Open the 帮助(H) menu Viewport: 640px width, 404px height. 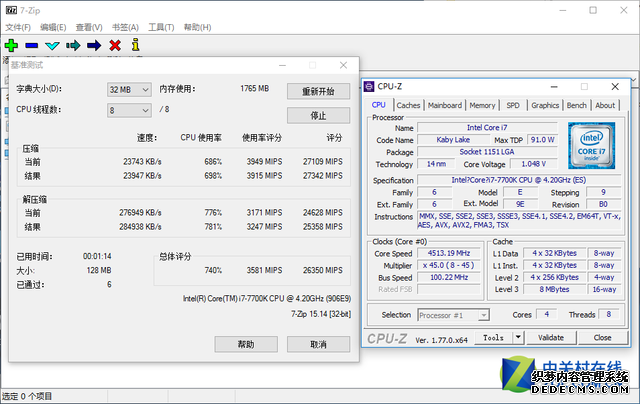tap(198, 27)
